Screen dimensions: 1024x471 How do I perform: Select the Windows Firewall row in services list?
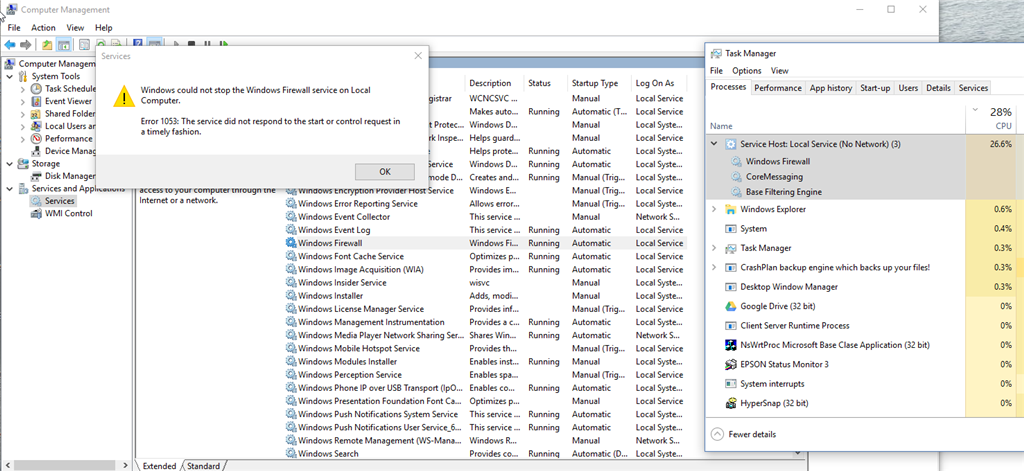tap(485, 243)
